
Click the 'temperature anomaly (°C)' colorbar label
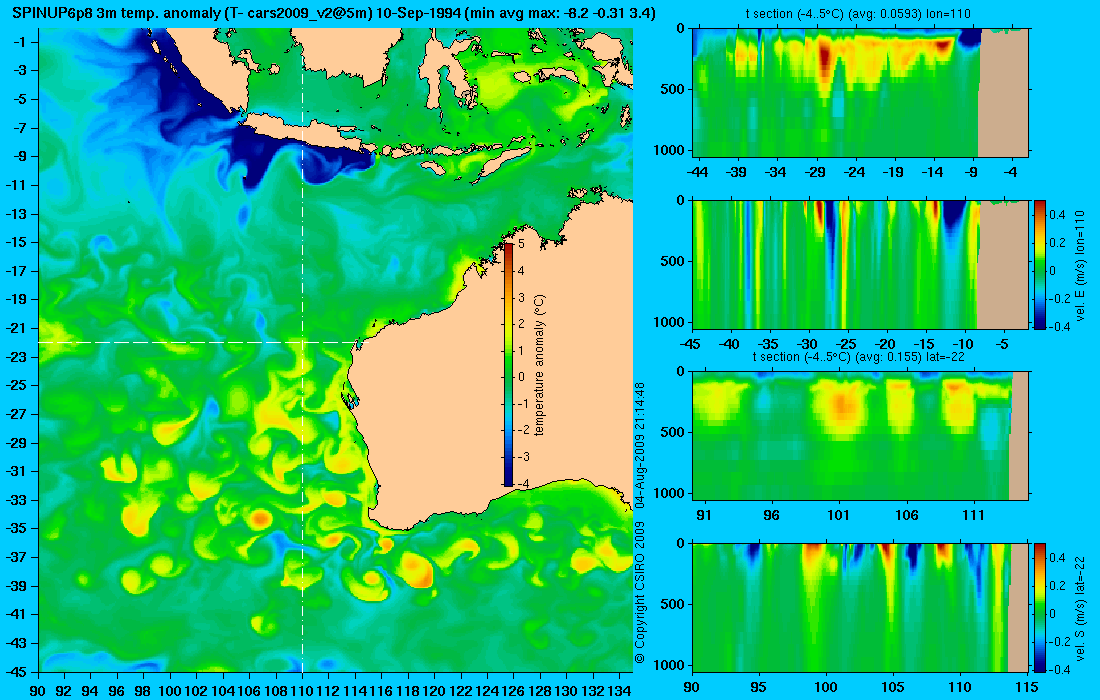539,365
